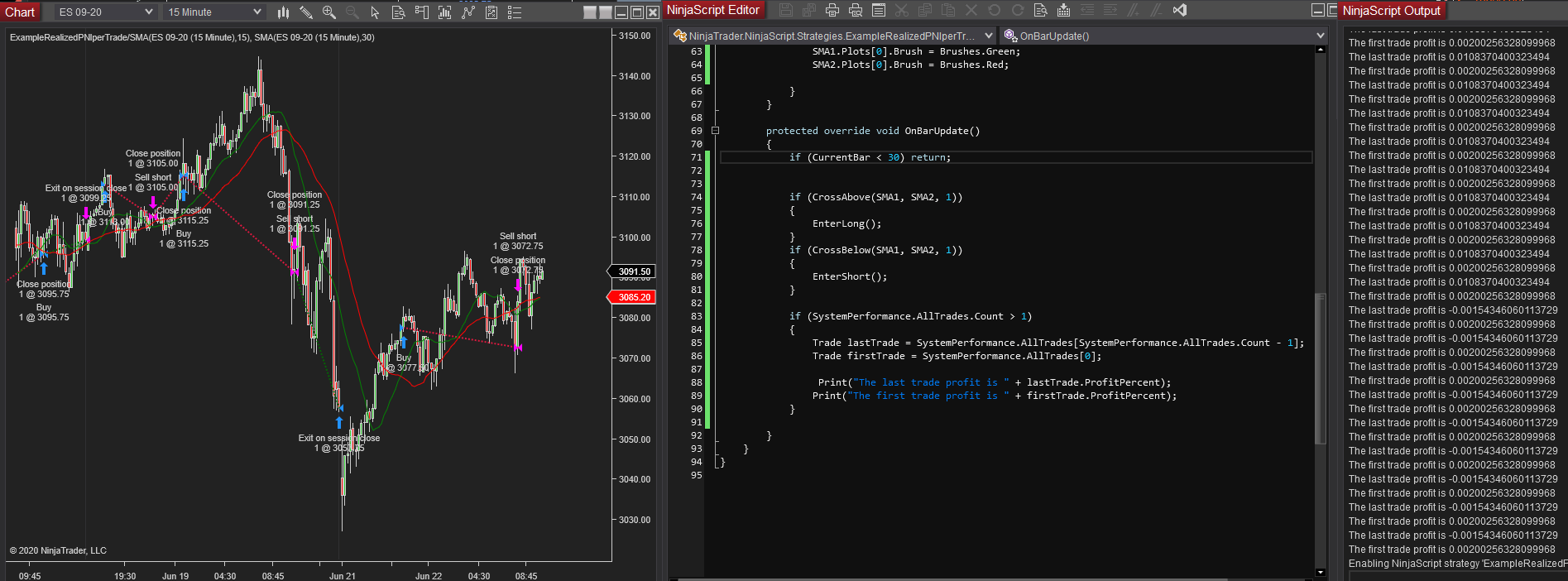Switch to the NinjaScript Output tab
The image size is (1568, 581).
coord(1391,11)
